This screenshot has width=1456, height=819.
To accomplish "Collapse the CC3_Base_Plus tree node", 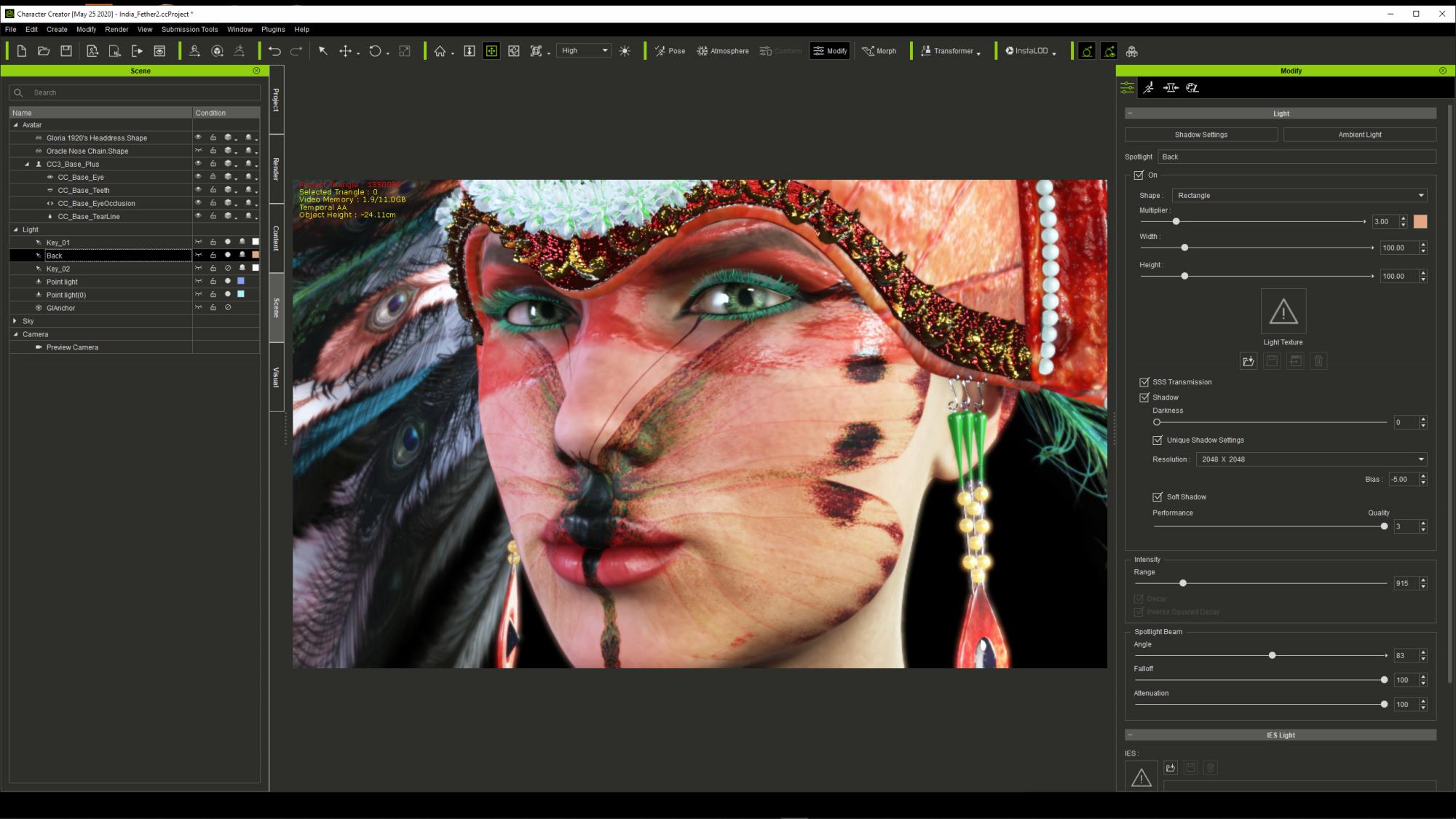I will tap(28, 165).
